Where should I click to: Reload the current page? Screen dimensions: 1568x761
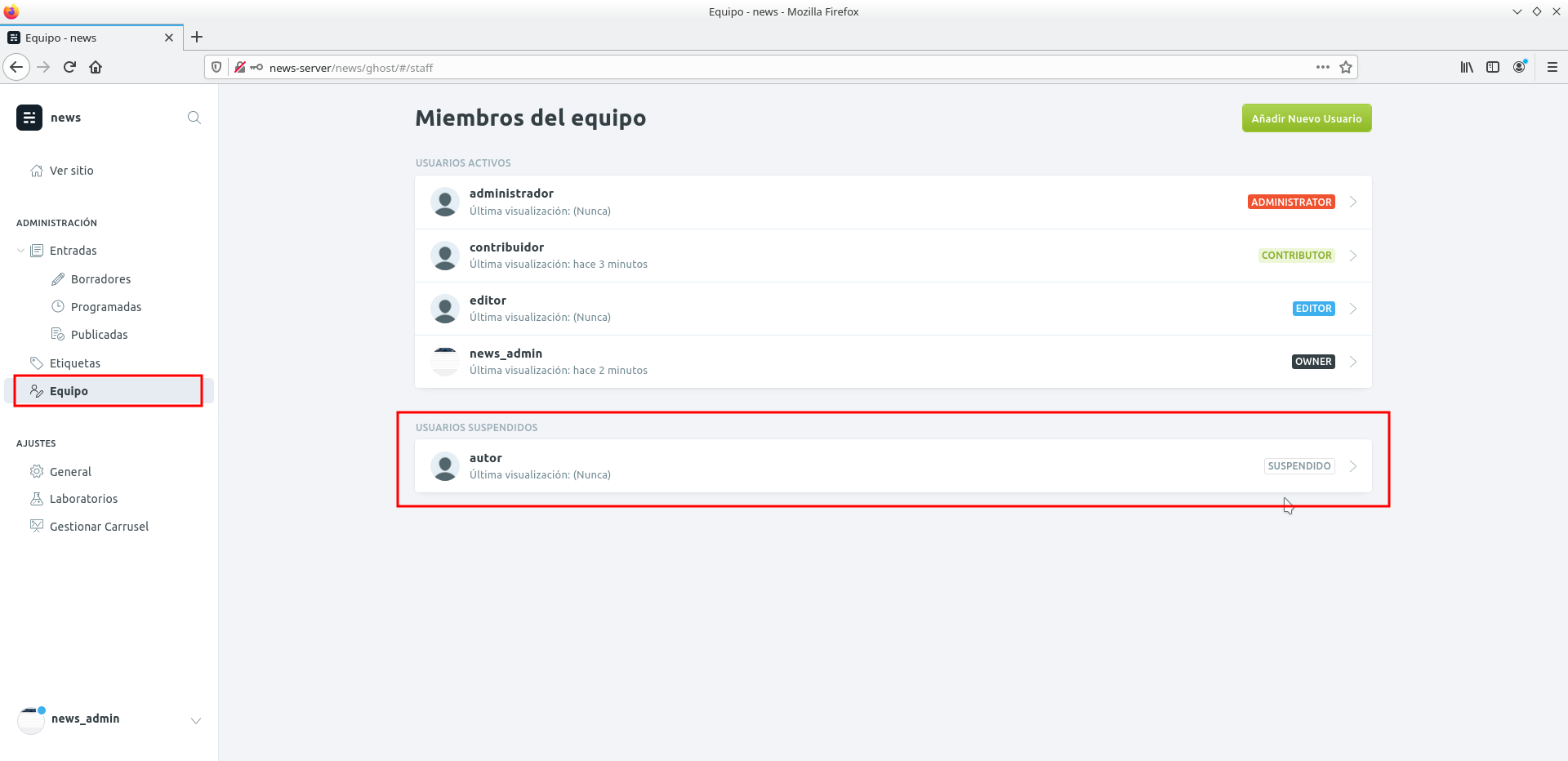click(69, 67)
